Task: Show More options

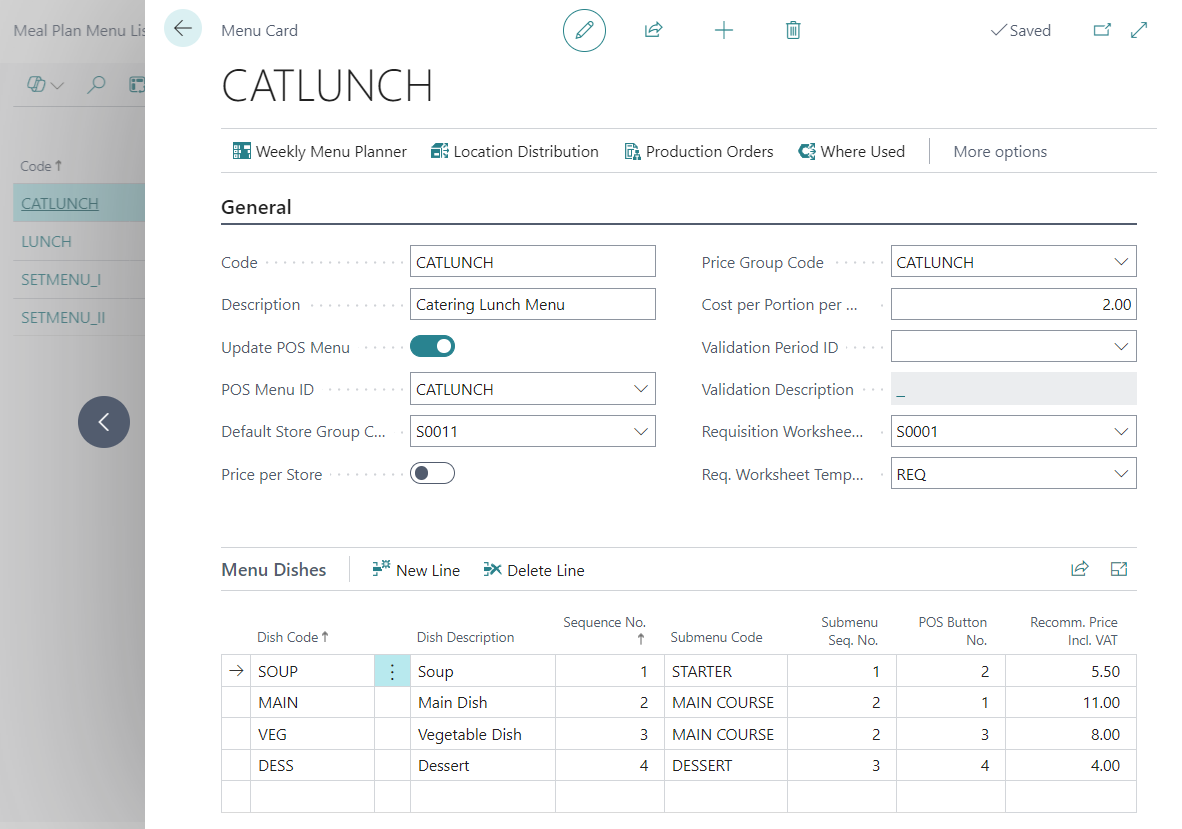Action: tap(1000, 151)
